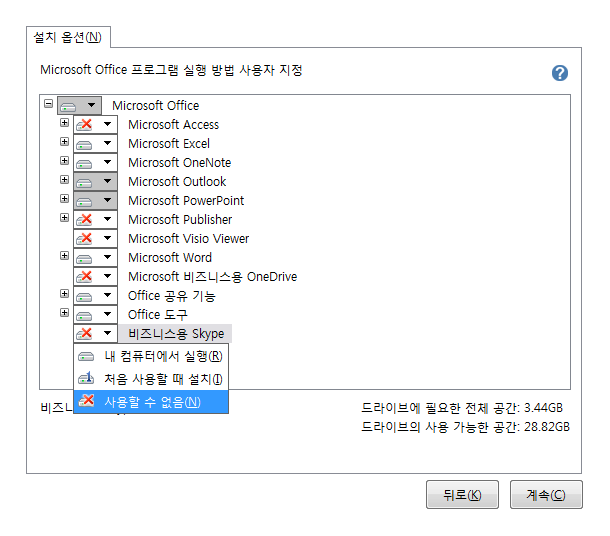Select the Microsoft Outlook tree item
The image size is (610, 536).
click(x=177, y=181)
